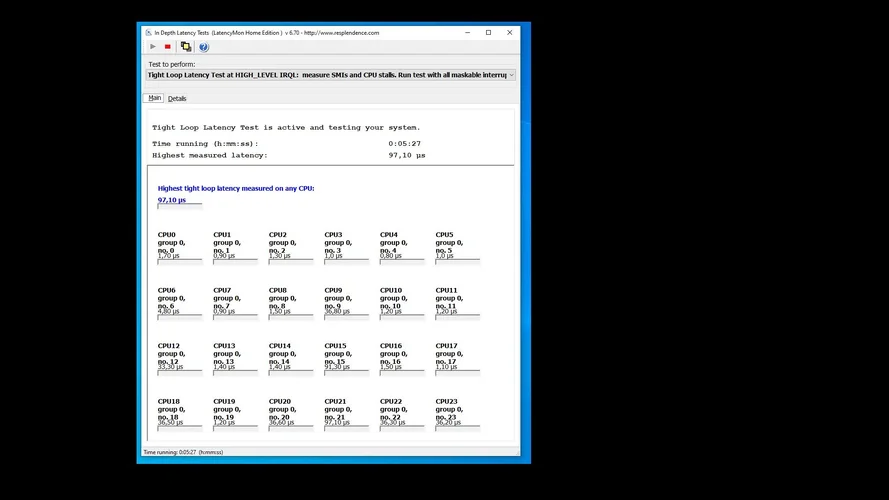Image resolution: width=889 pixels, height=500 pixels.
Task: Open the Test to perform dropdown
Action: click(x=331, y=75)
